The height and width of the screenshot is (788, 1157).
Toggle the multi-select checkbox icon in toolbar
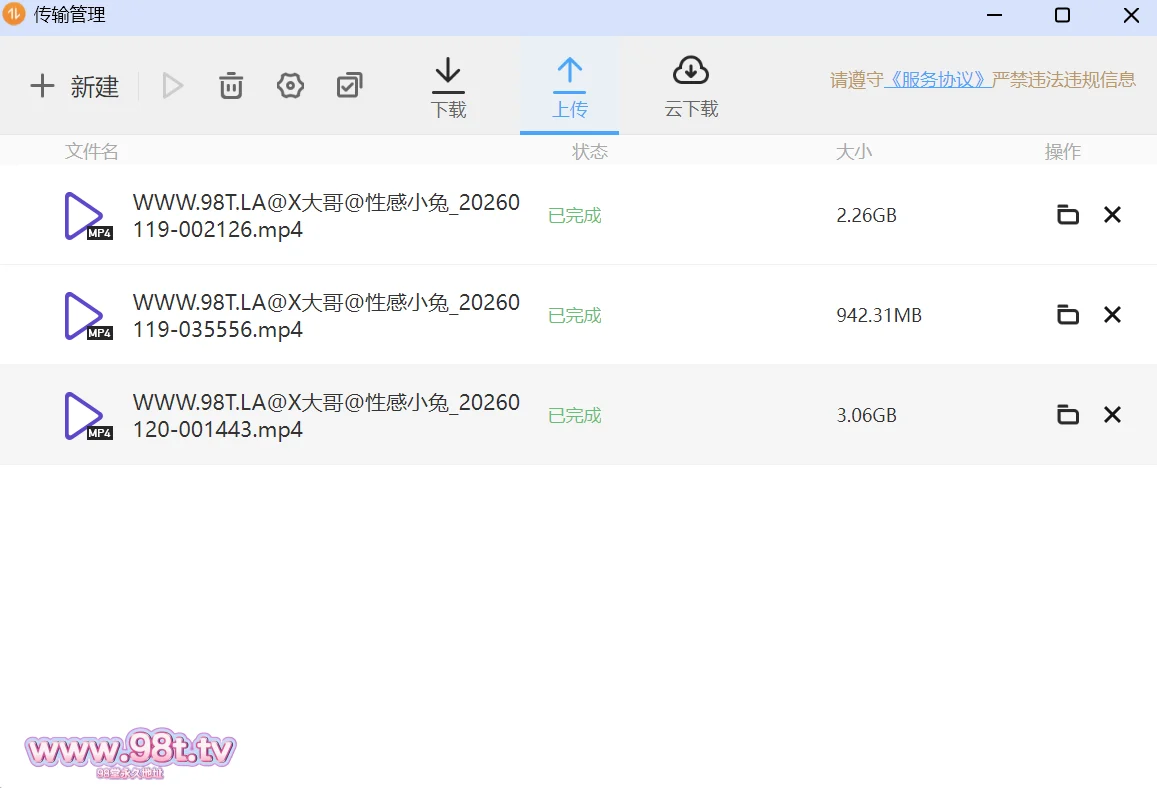[349, 86]
